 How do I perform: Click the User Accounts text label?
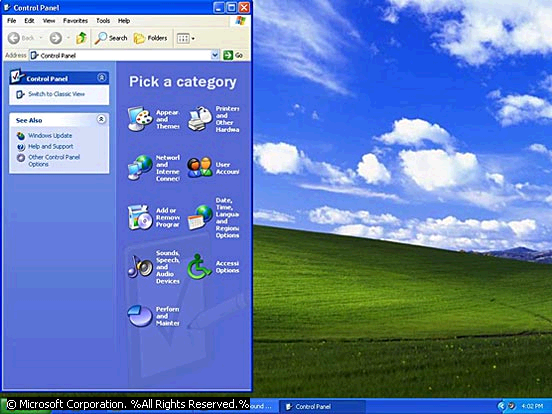click(x=227, y=168)
